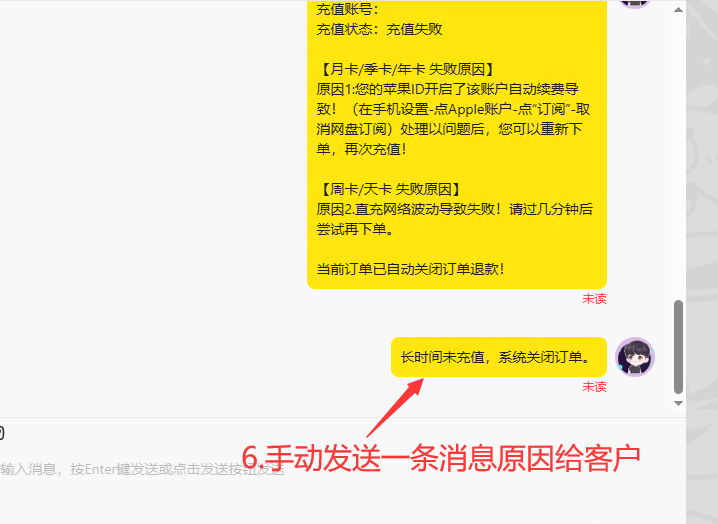Click the scrollbar down arrow
718x524 pixels.
pyautogui.click(x=679, y=404)
